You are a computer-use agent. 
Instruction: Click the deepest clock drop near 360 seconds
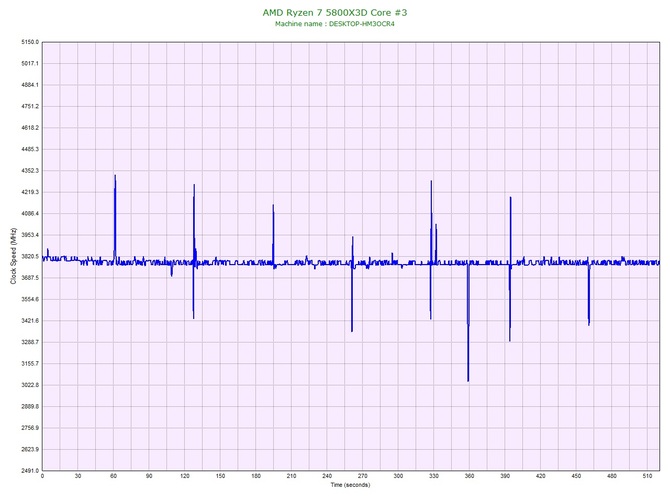468,325
